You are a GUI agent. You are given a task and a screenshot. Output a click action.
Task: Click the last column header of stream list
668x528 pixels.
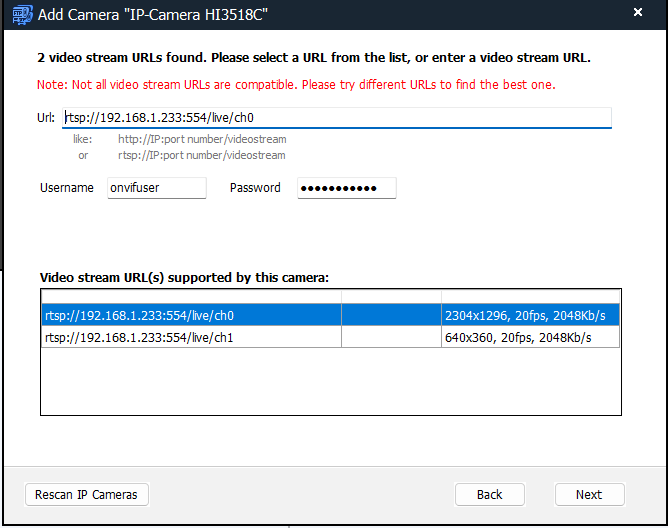pos(530,297)
